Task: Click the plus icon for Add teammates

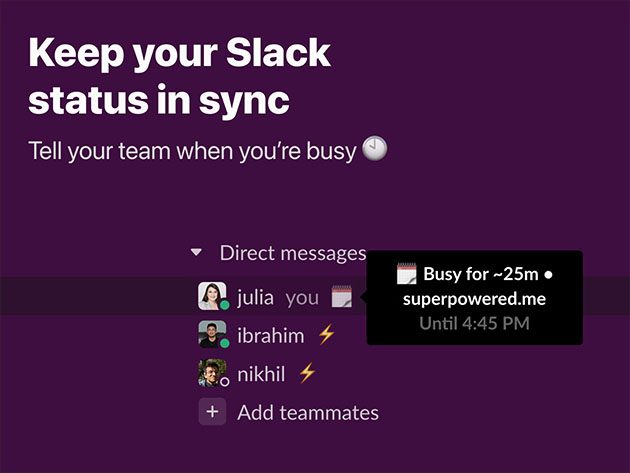Action: [x=212, y=412]
